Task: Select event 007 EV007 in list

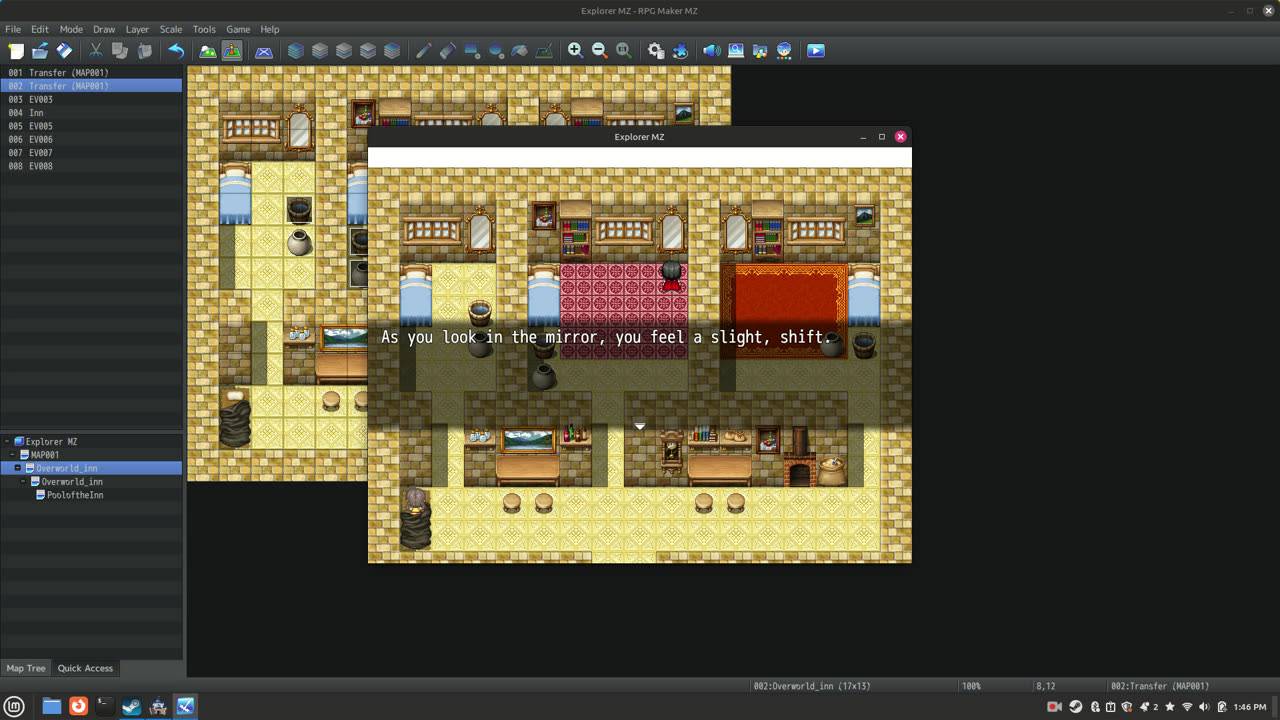Action: coord(91,153)
